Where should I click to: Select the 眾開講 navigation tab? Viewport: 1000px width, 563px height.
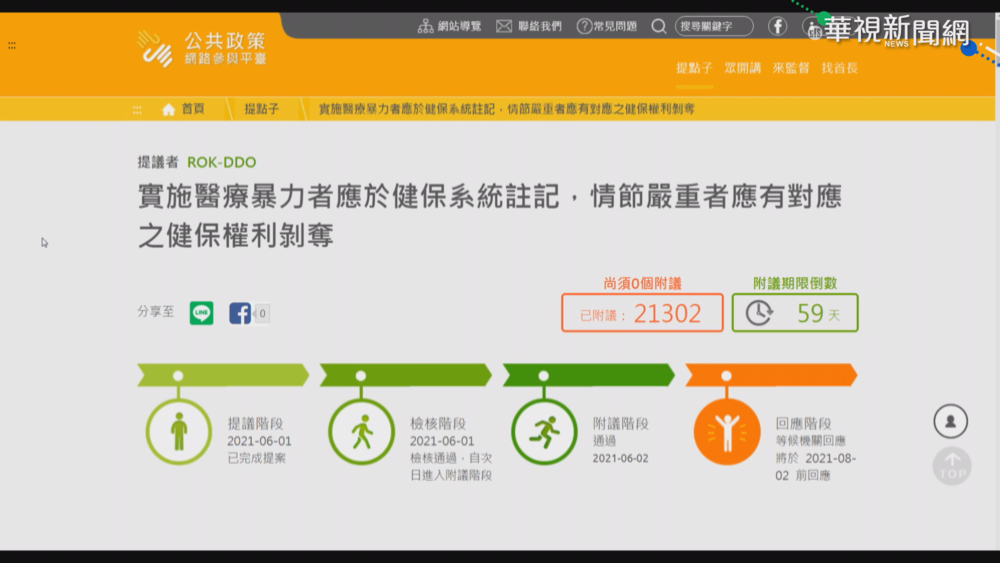[x=743, y=68]
